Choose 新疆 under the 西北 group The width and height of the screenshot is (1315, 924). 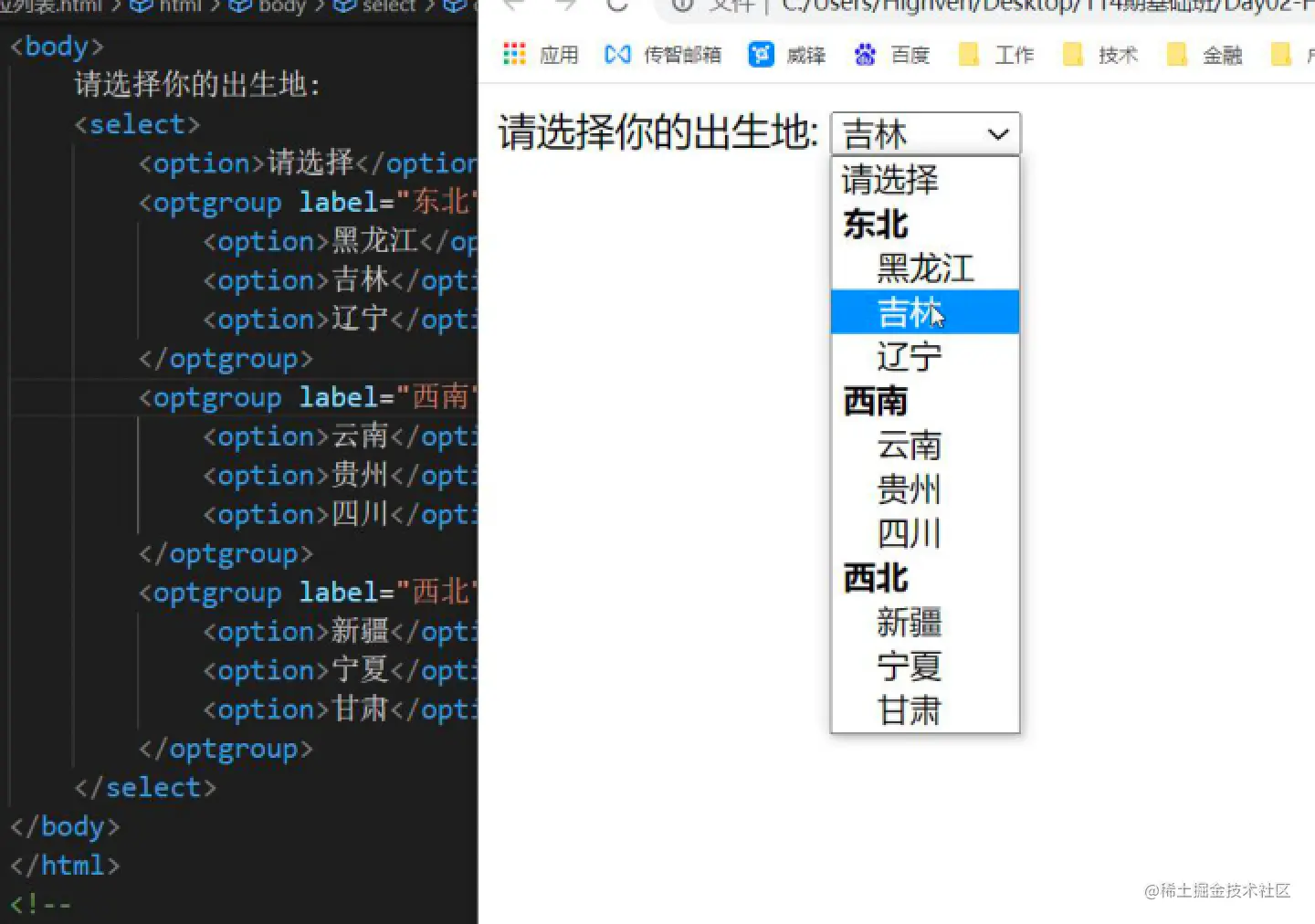pyautogui.click(x=910, y=623)
